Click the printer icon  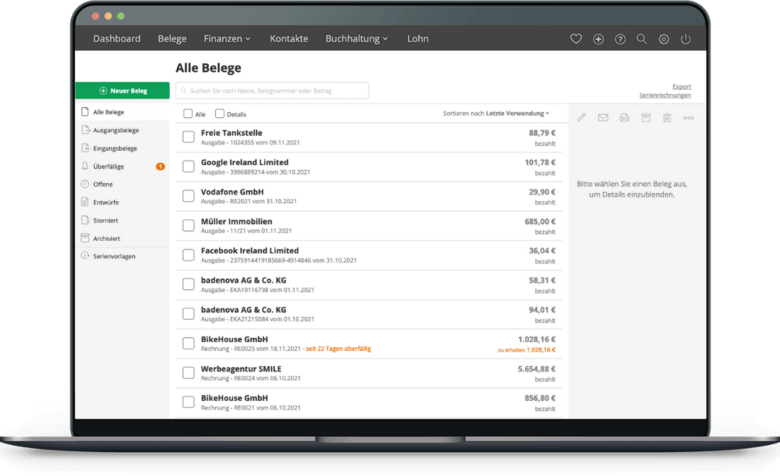coord(624,118)
